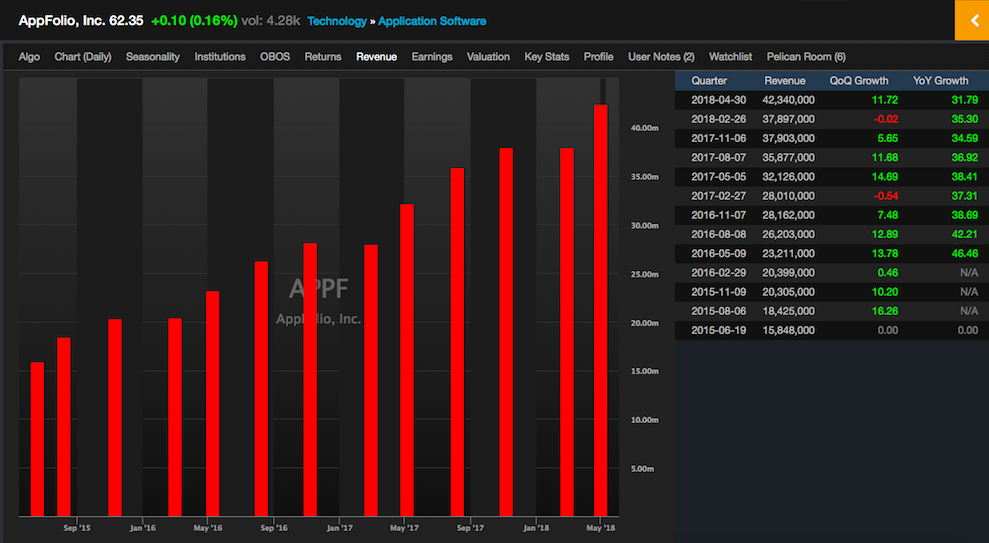Open the Watchlist tab
This screenshot has width=989, height=543.
(730, 57)
